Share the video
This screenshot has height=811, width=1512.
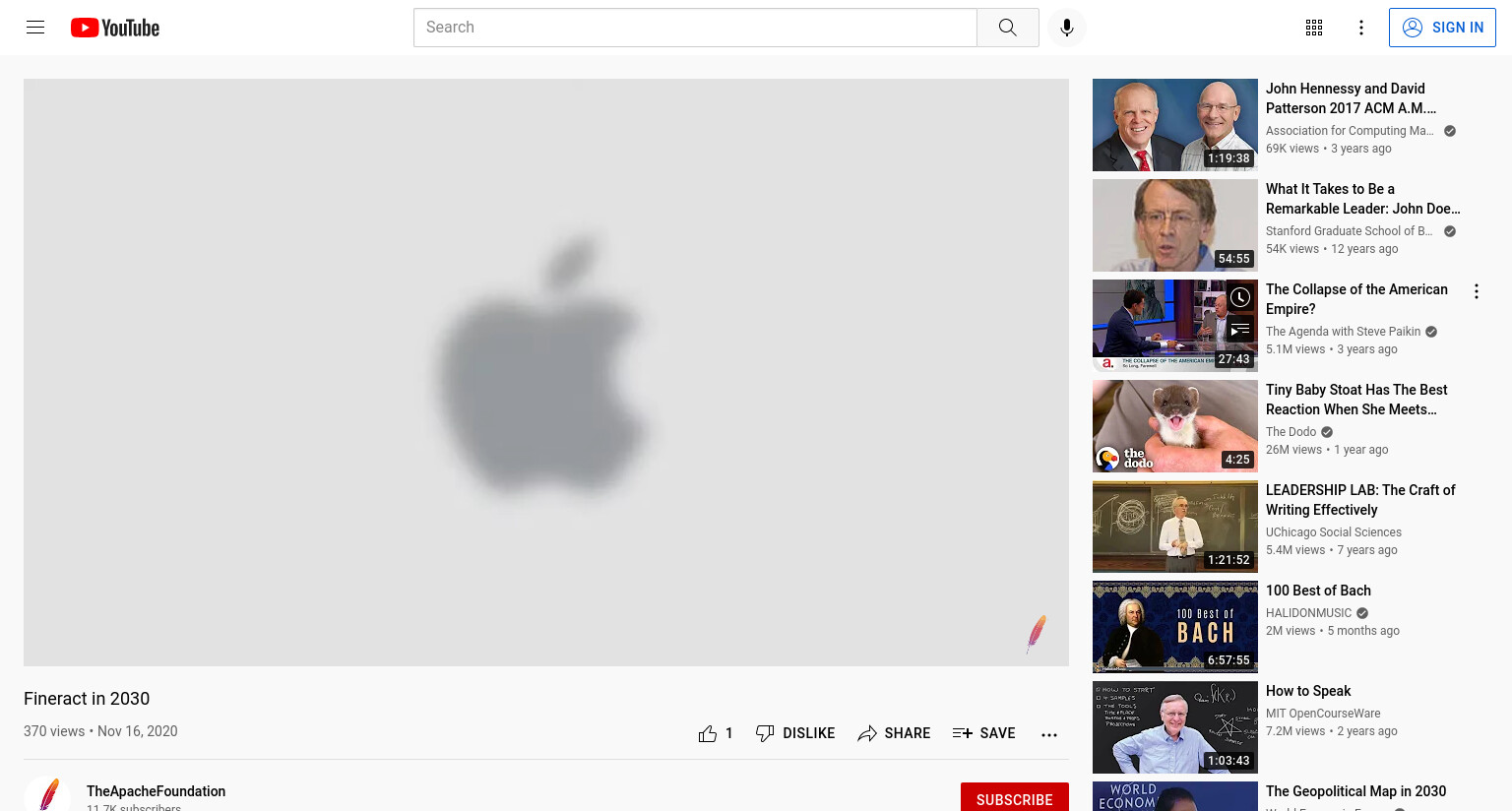pos(894,733)
